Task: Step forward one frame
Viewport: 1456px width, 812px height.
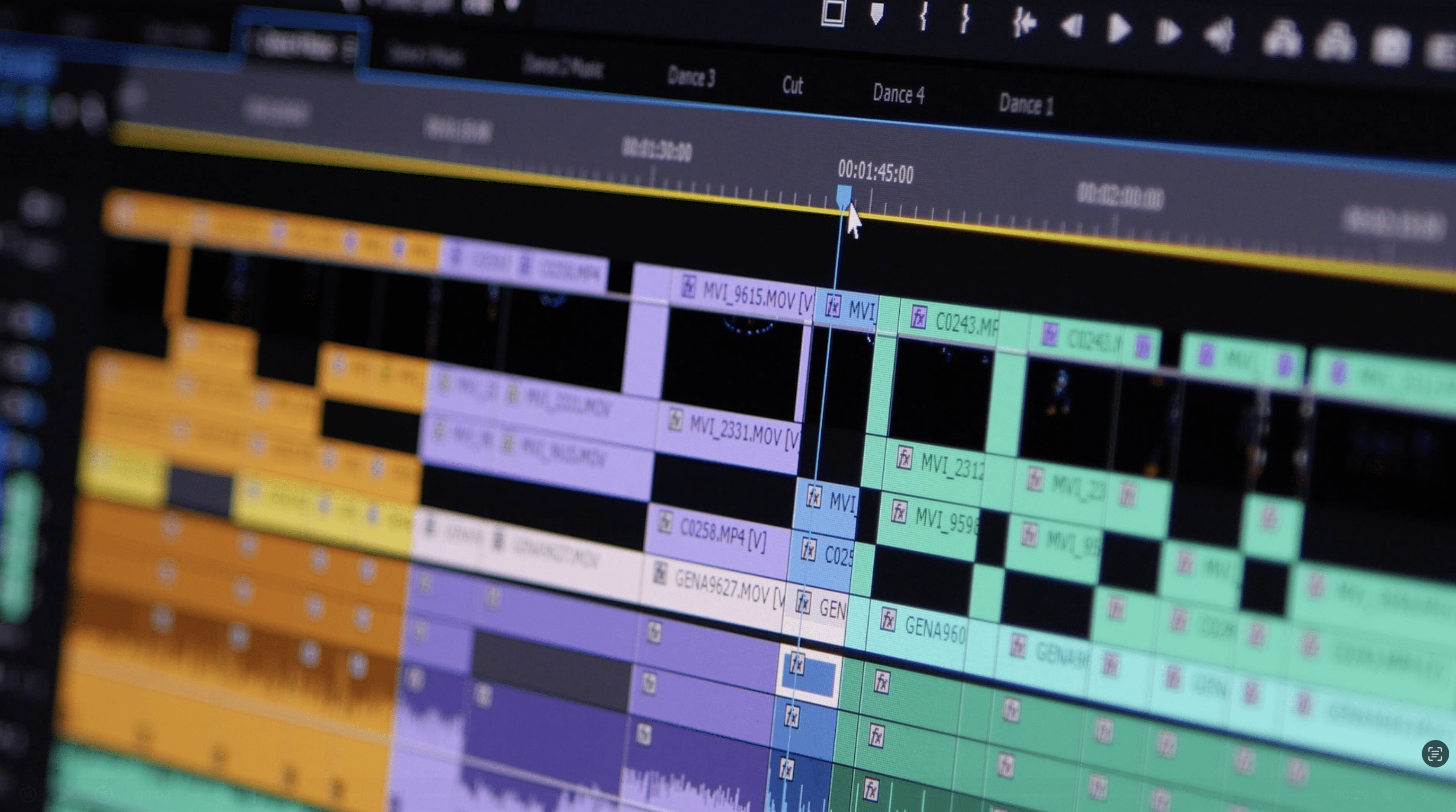Action: pos(1168,32)
